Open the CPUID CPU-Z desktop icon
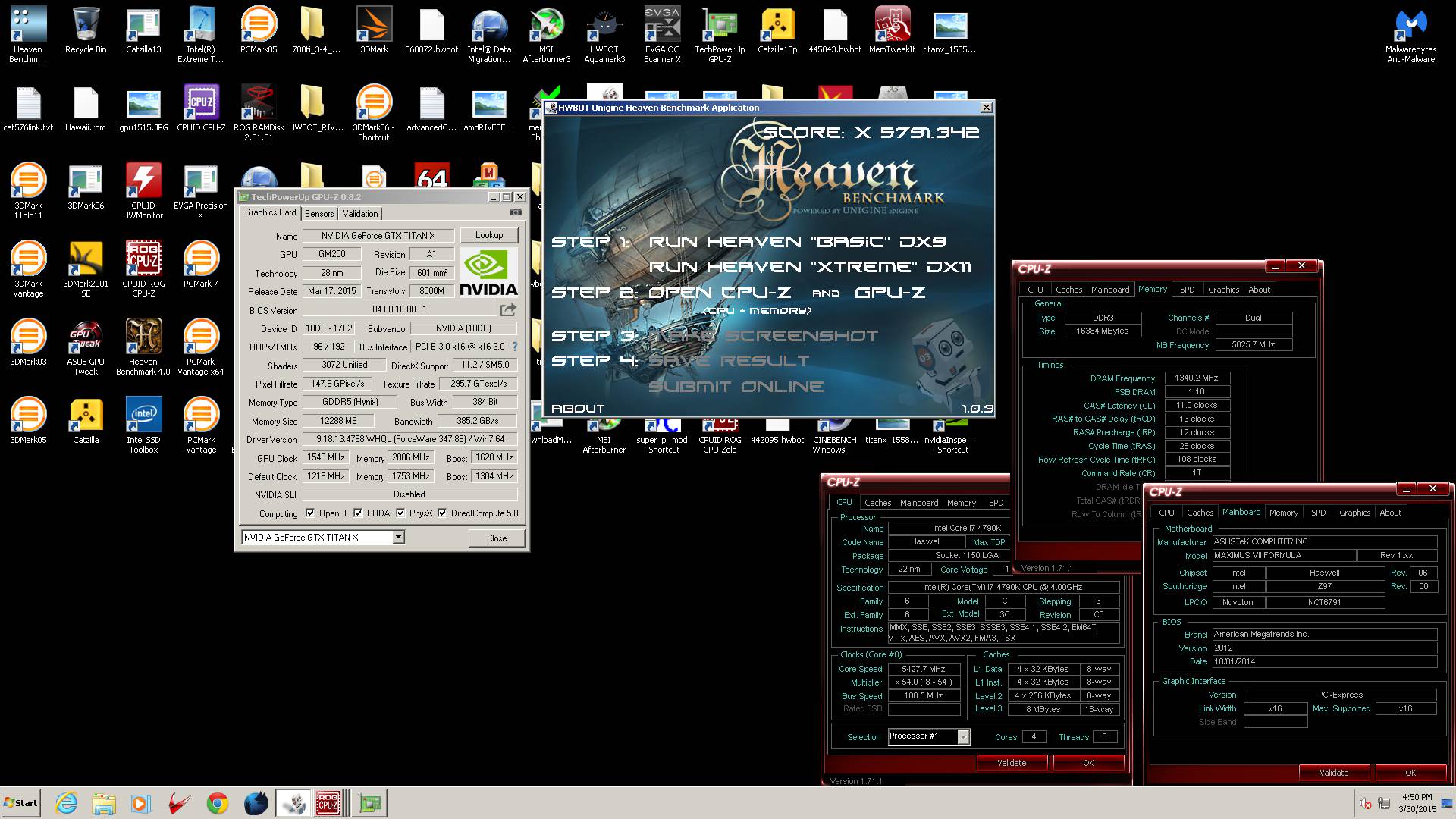Image resolution: width=1456 pixels, height=819 pixels. coord(201,108)
